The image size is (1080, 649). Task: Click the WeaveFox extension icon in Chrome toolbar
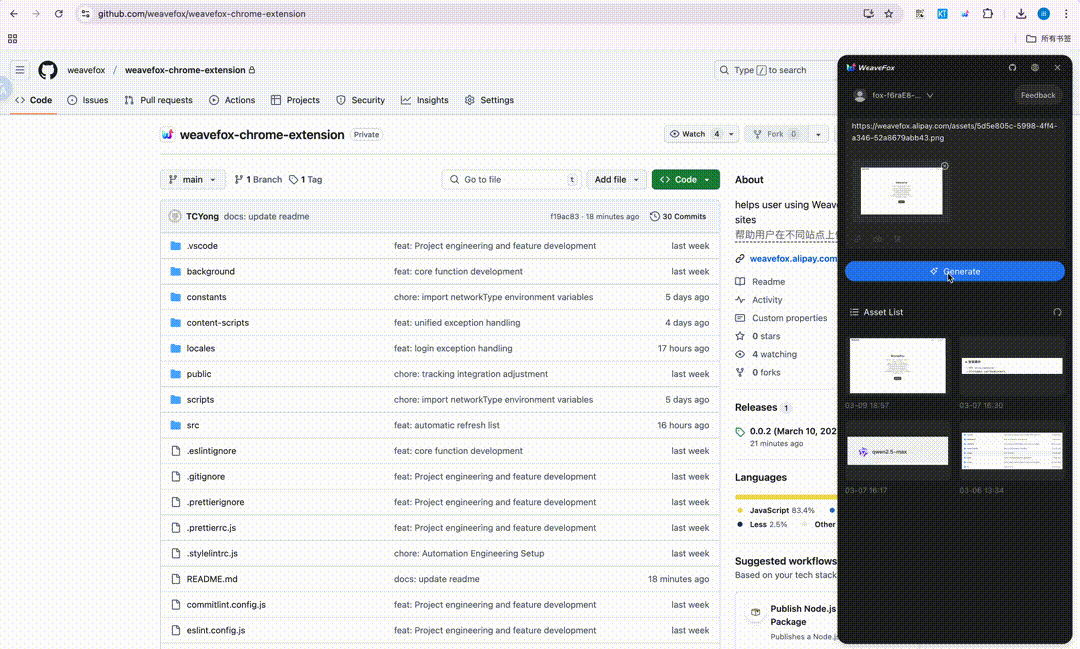[x=965, y=14]
